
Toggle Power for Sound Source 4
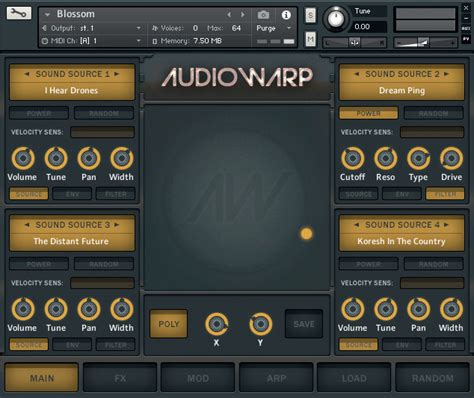click(x=368, y=264)
